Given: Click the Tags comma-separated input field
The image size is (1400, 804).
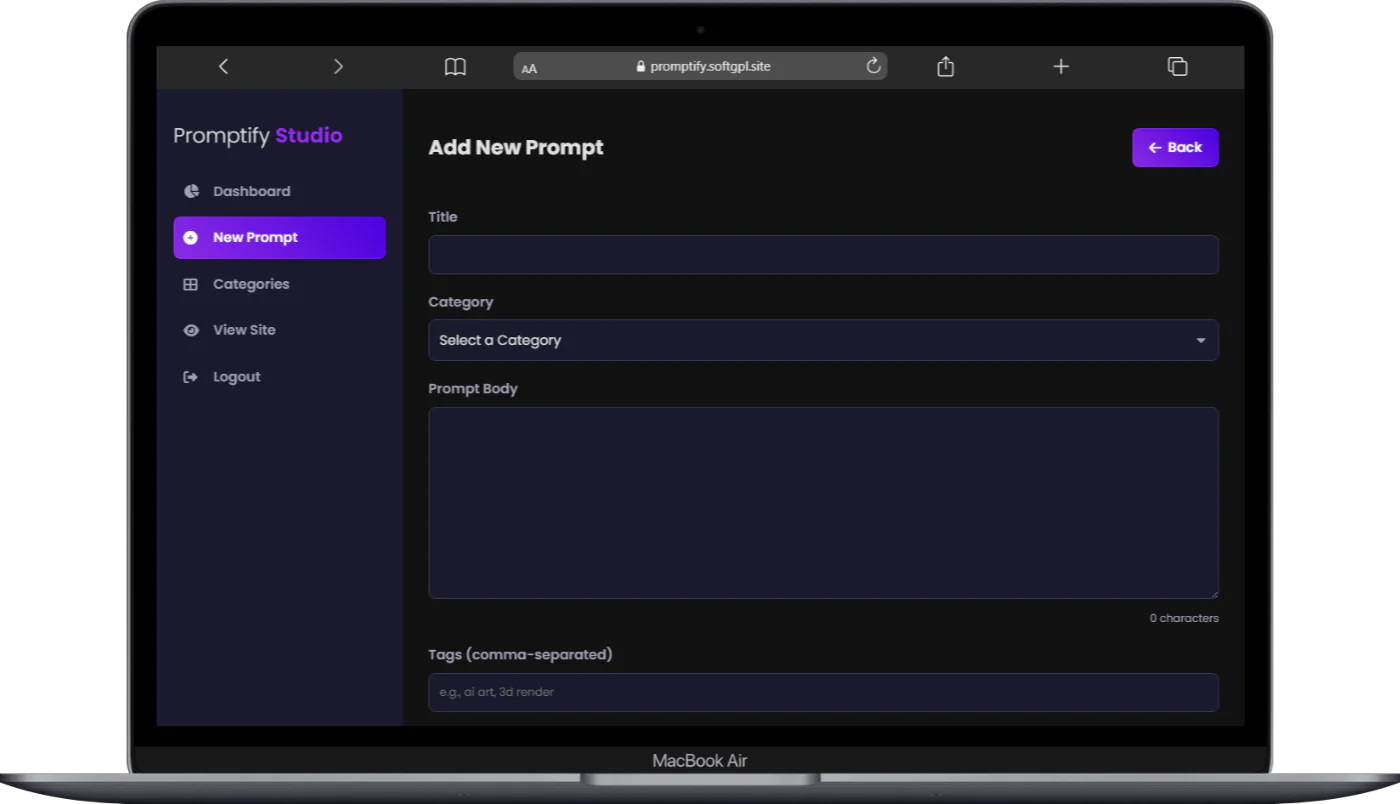Looking at the screenshot, I should click(823, 692).
